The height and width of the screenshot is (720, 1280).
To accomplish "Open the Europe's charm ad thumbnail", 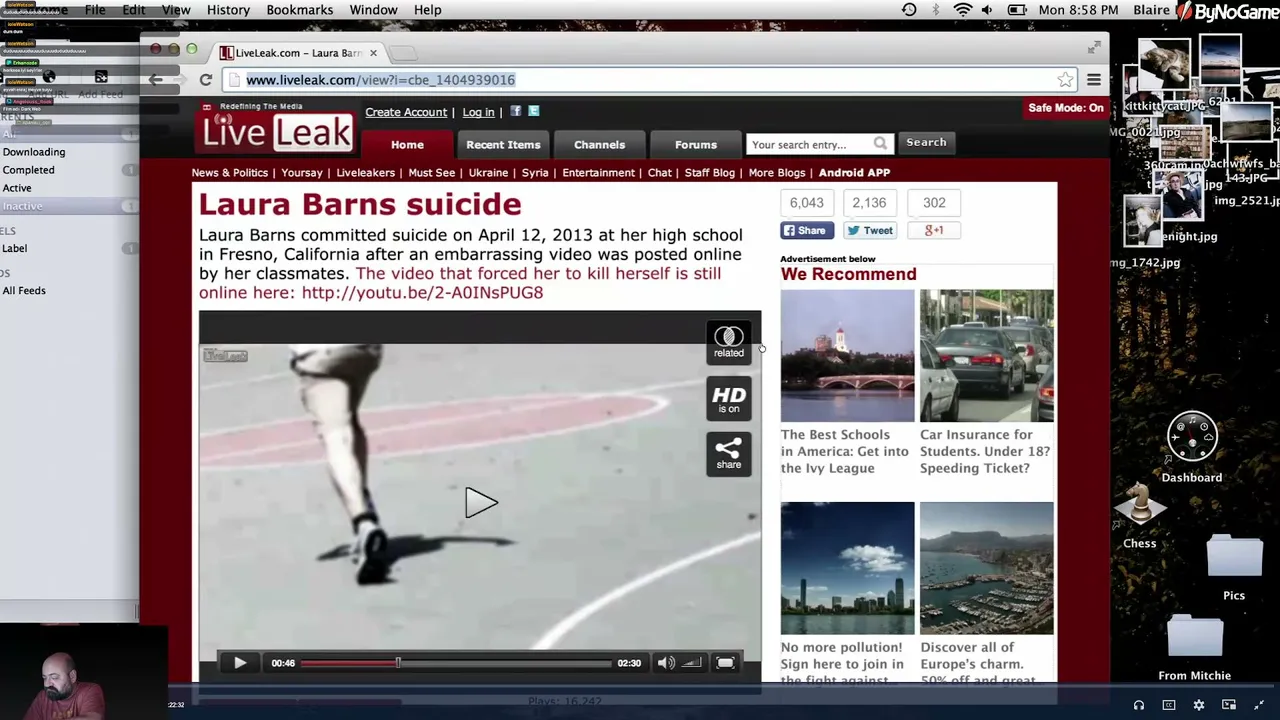I will (986, 568).
